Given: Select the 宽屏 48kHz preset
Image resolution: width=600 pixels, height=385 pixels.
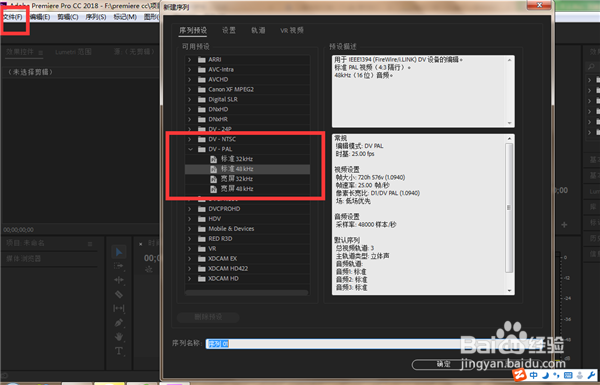Looking at the screenshot, I should tap(237, 189).
